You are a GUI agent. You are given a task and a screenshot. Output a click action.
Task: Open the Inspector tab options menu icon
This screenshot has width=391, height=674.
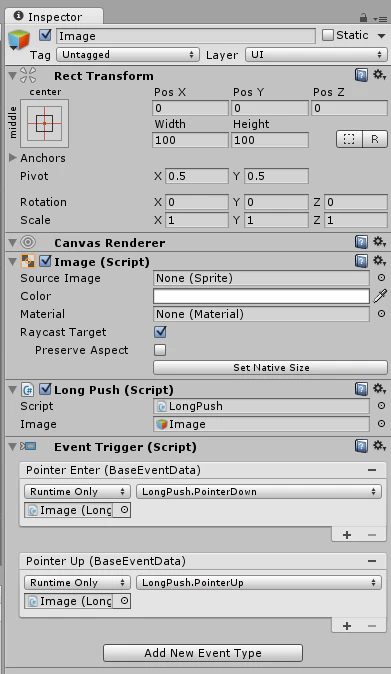379,18
